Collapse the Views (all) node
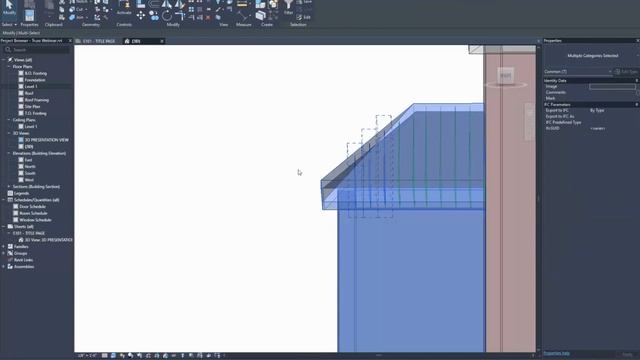The height and width of the screenshot is (360, 640). [4, 60]
